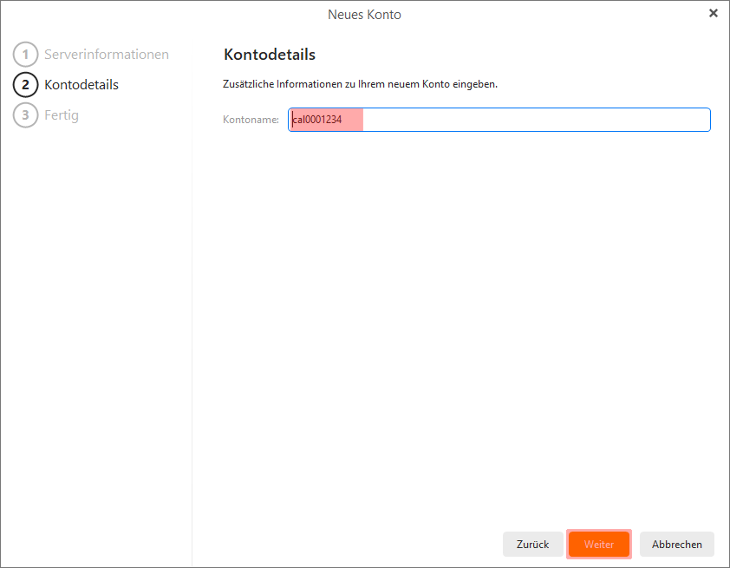This screenshot has width=730, height=568.
Task: Click the step 3 circle icon
Action: [25, 115]
